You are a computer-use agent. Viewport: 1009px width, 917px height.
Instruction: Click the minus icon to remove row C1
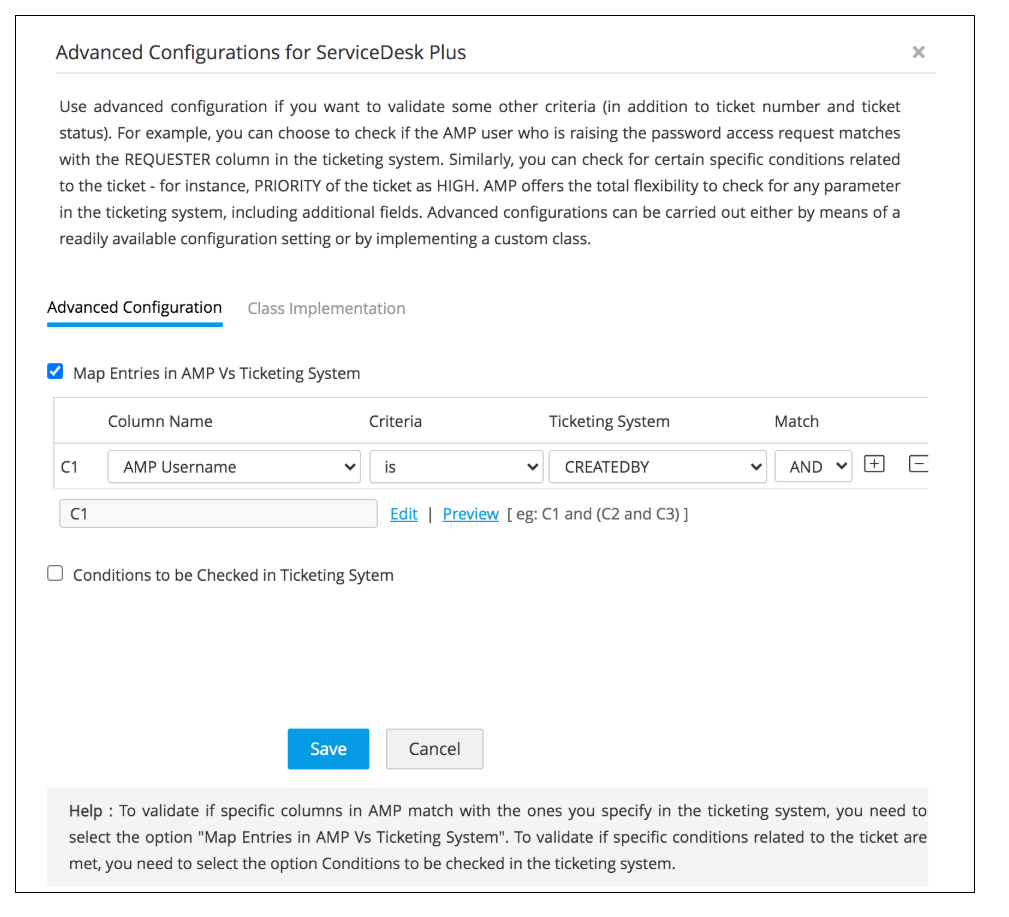pyautogui.click(x=917, y=464)
